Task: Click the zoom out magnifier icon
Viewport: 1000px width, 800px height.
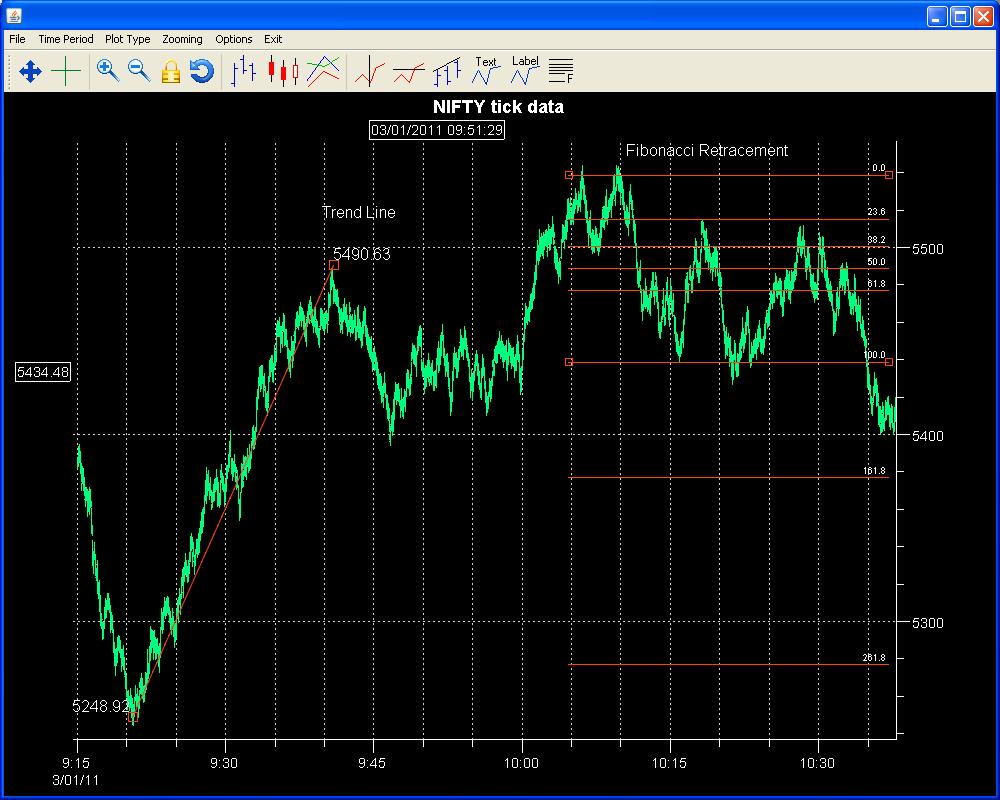Action: coord(139,70)
